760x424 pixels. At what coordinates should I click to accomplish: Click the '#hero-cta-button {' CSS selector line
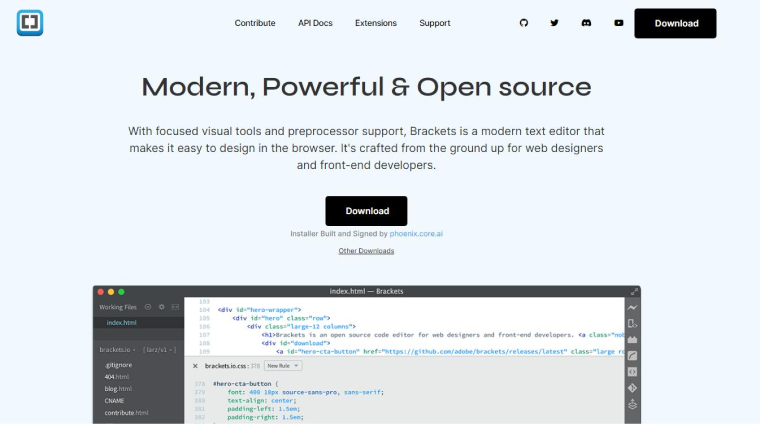[x=246, y=384]
